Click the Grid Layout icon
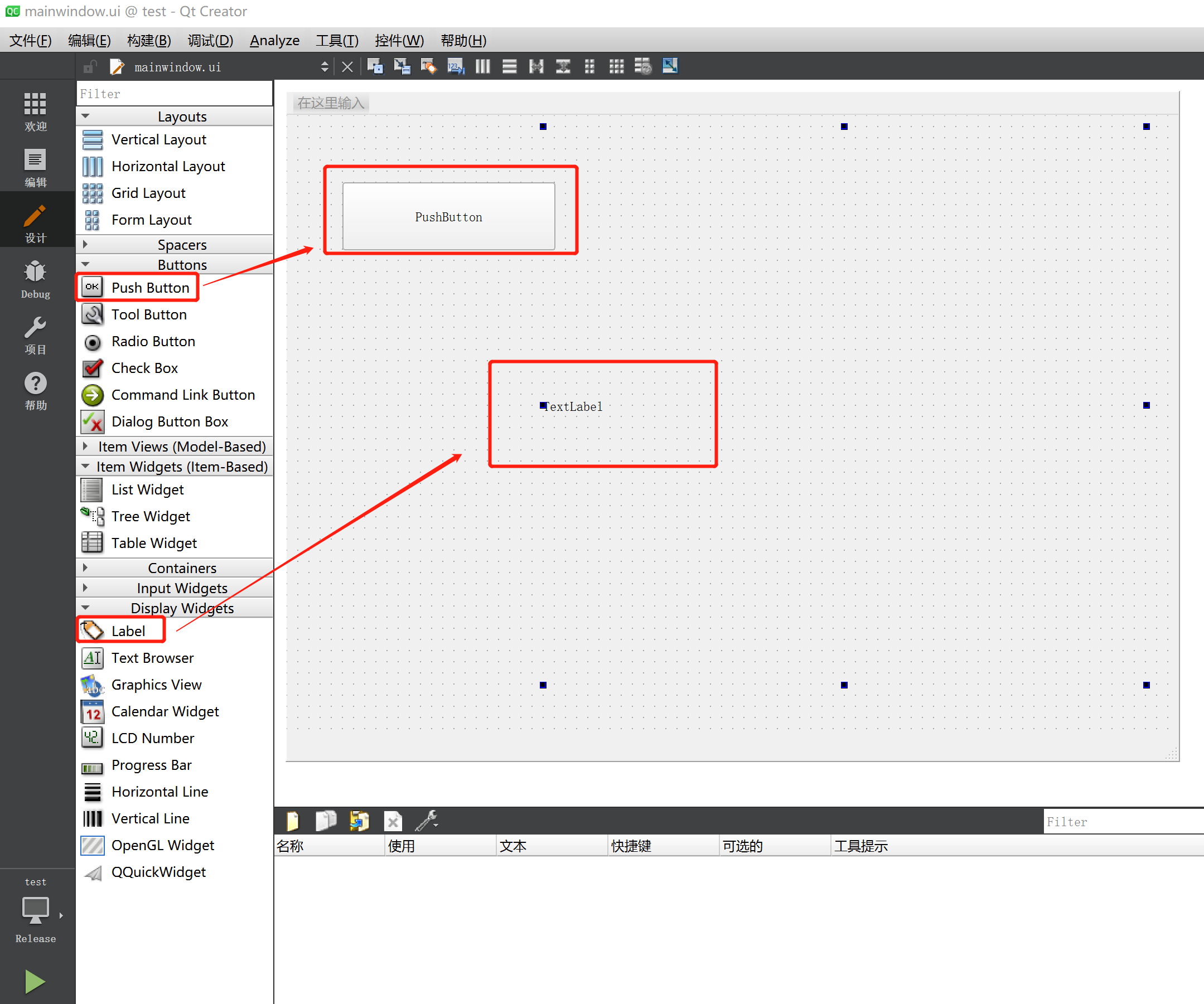1204x1004 pixels. click(x=92, y=192)
